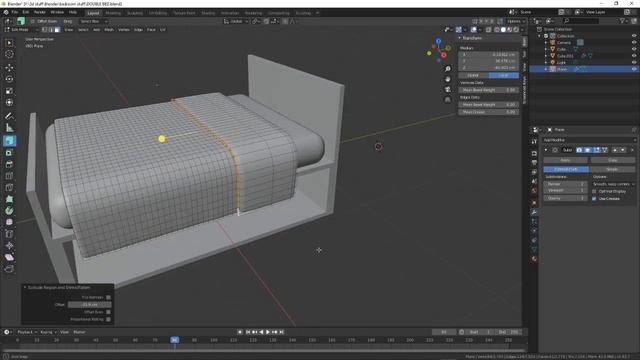Viewport: 640px width, 360px height.
Task: Click the Apply modifier button
Action: pyautogui.click(x=565, y=160)
